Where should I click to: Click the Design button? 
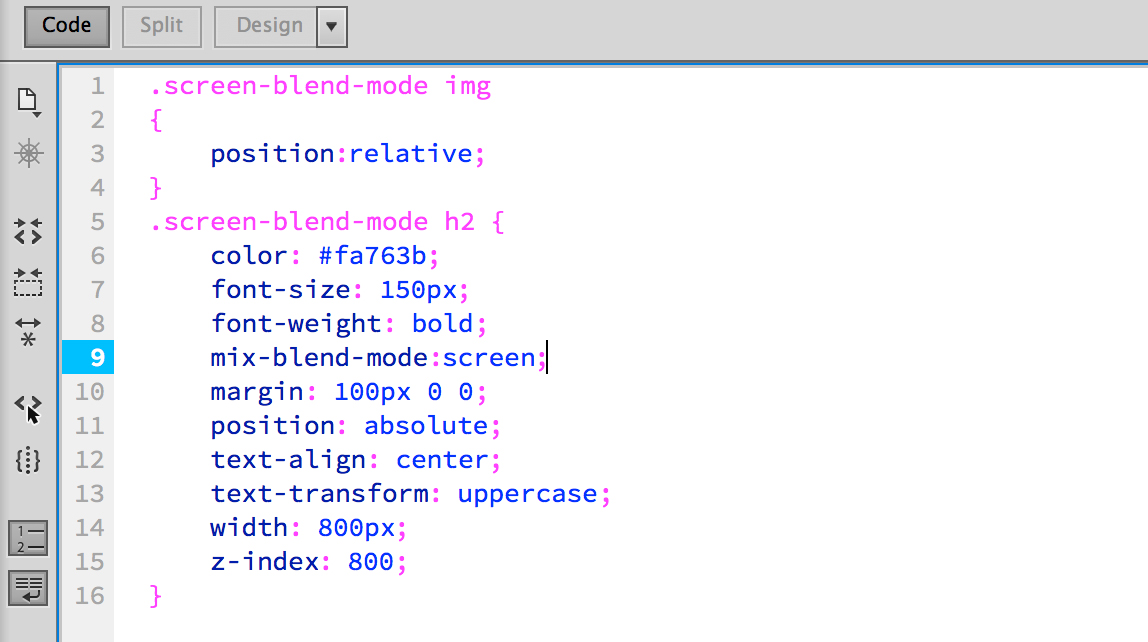click(x=271, y=26)
